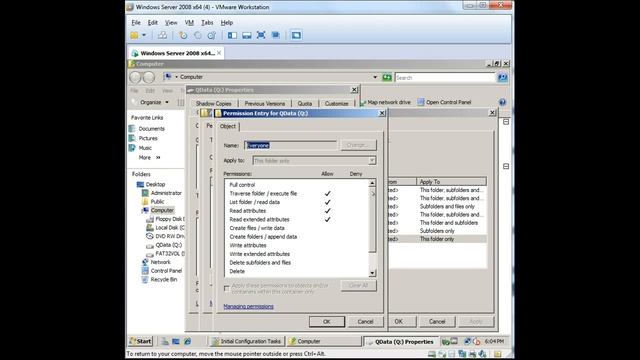The image size is (640, 360).
Task: Expand More favorite links
Action: pos(149,158)
